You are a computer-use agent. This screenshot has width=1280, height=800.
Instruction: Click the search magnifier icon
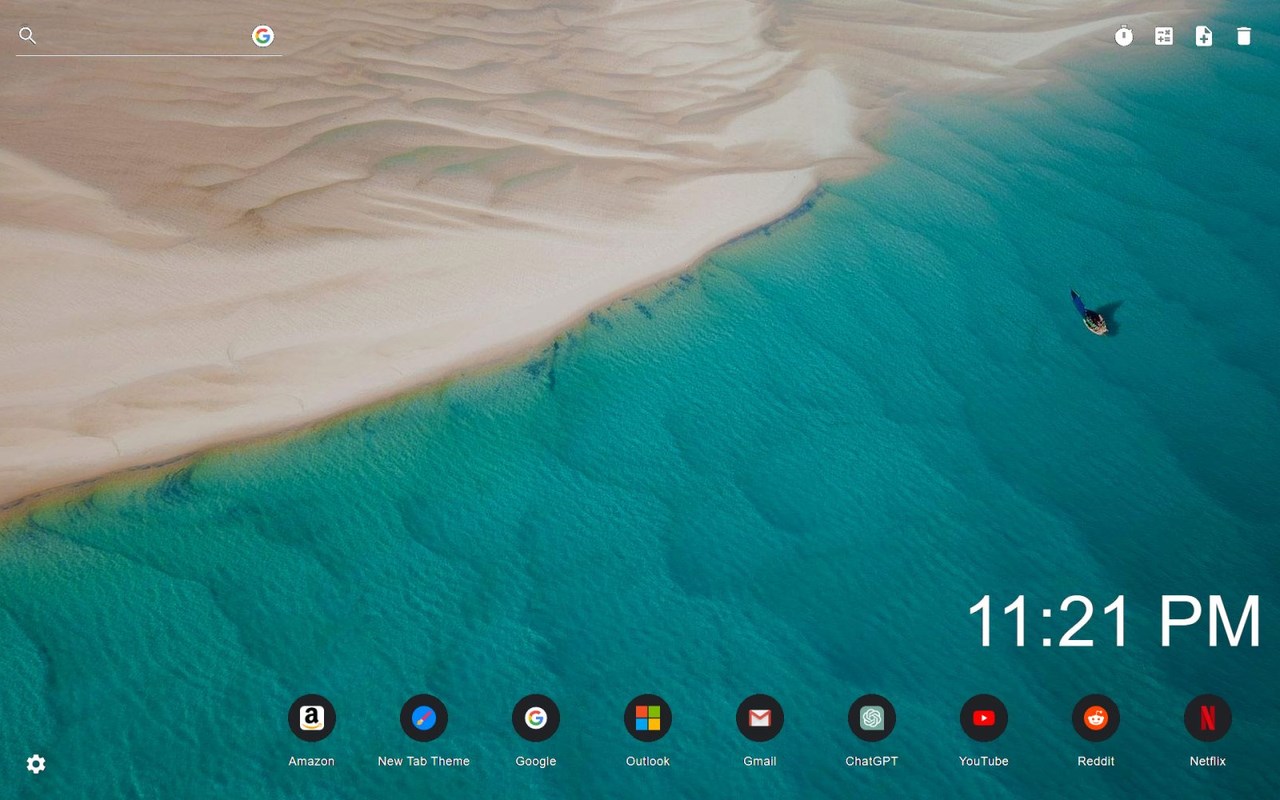[27, 36]
